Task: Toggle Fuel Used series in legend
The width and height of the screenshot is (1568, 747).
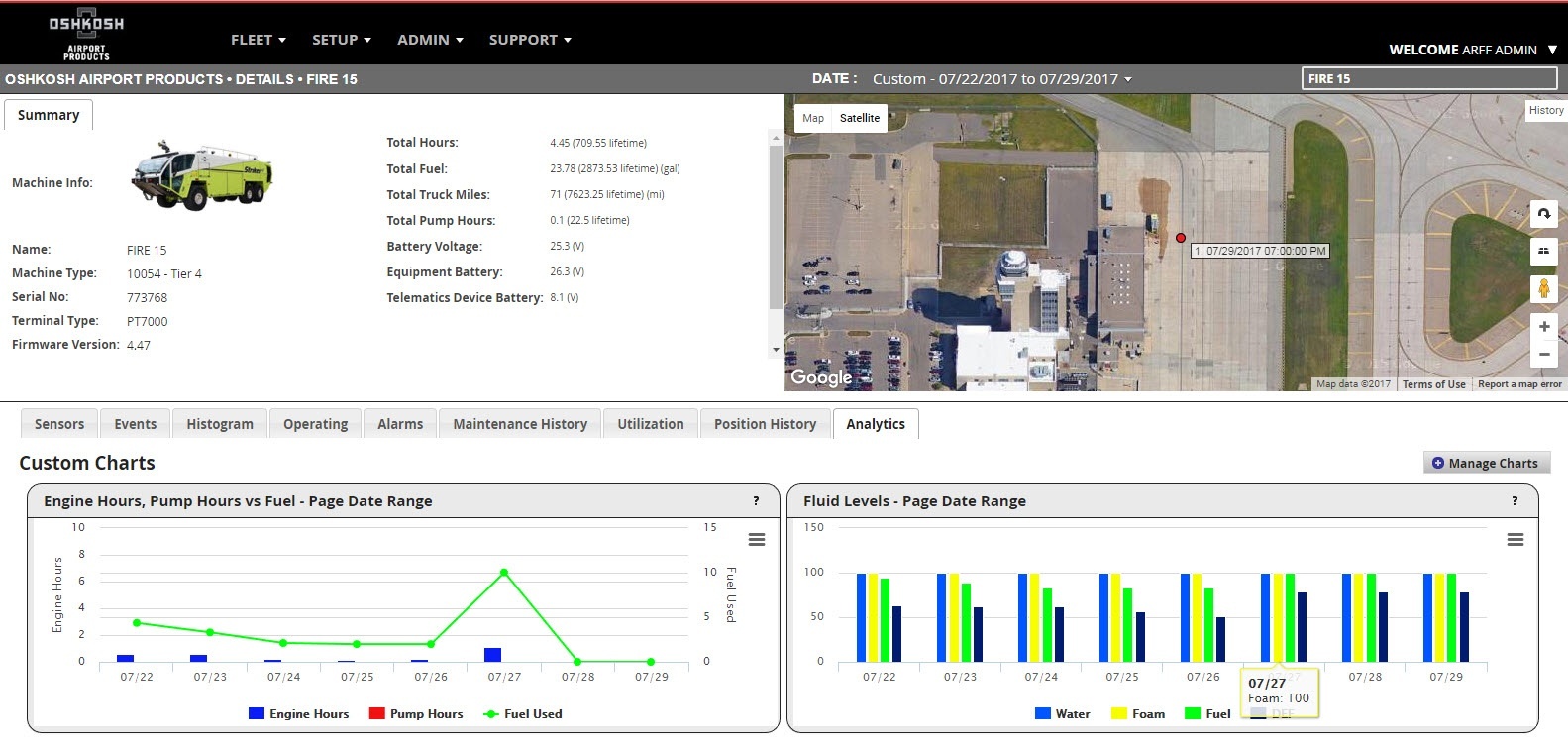Action: [522, 714]
